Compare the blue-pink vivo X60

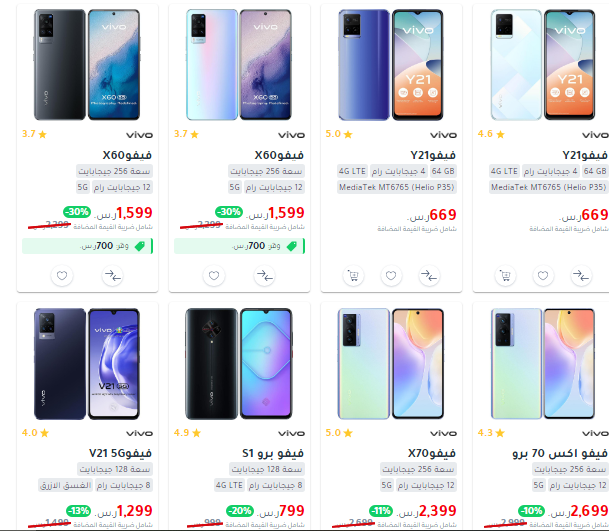pos(264,275)
